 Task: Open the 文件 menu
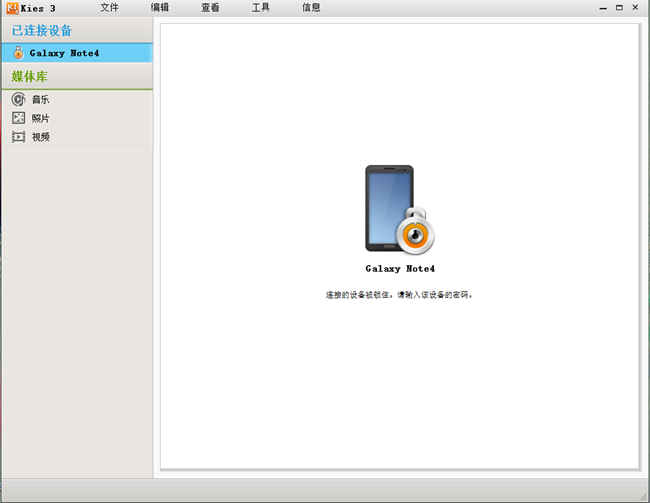(x=109, y=8)
